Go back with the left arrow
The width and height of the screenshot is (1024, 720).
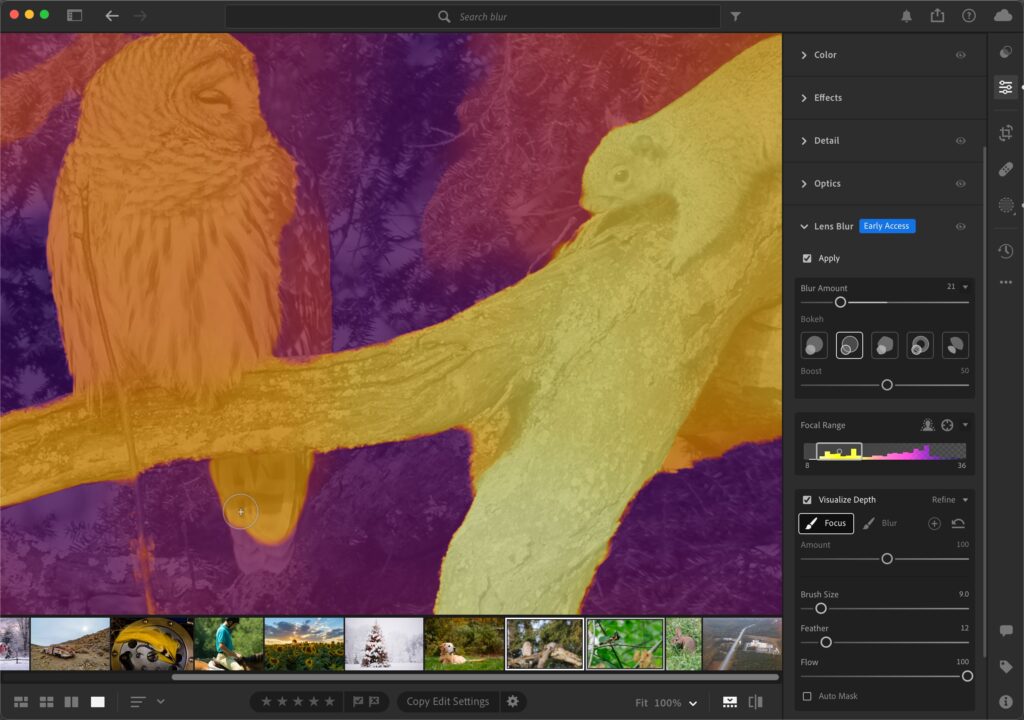(x=112, y=16)
